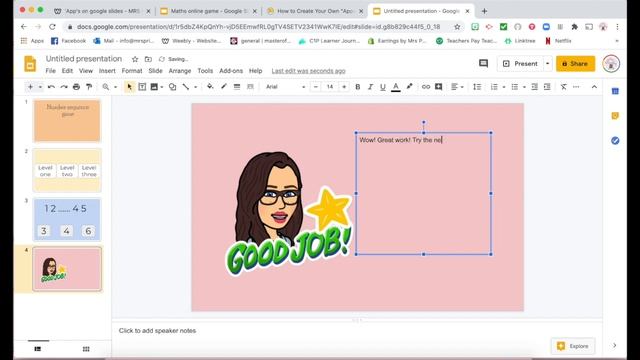Star the Untitled presentation

135,59
